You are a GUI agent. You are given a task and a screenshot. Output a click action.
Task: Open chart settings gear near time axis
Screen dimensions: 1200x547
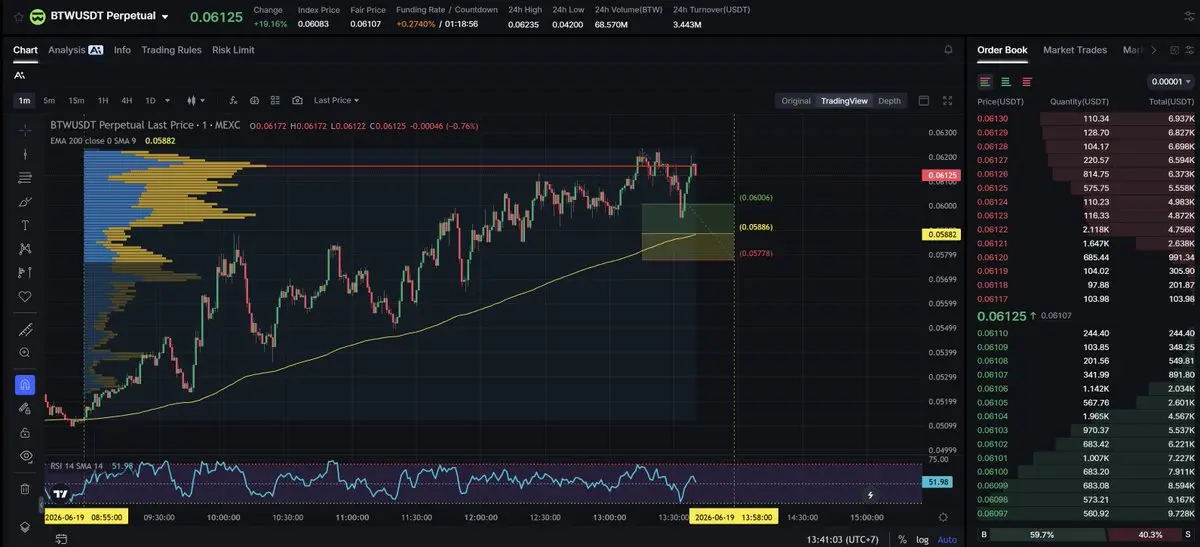(x=943, y=517)
